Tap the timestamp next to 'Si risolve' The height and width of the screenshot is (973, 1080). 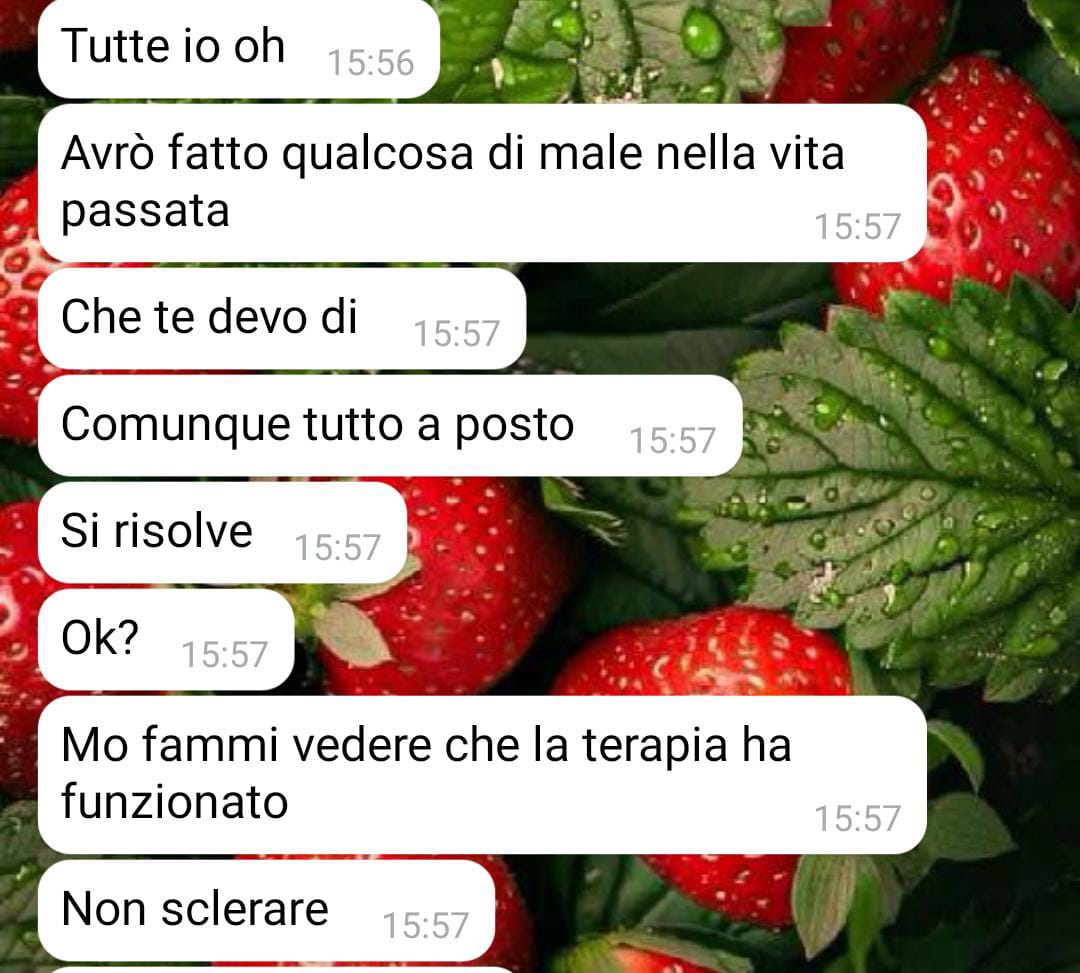coord(338,548)
